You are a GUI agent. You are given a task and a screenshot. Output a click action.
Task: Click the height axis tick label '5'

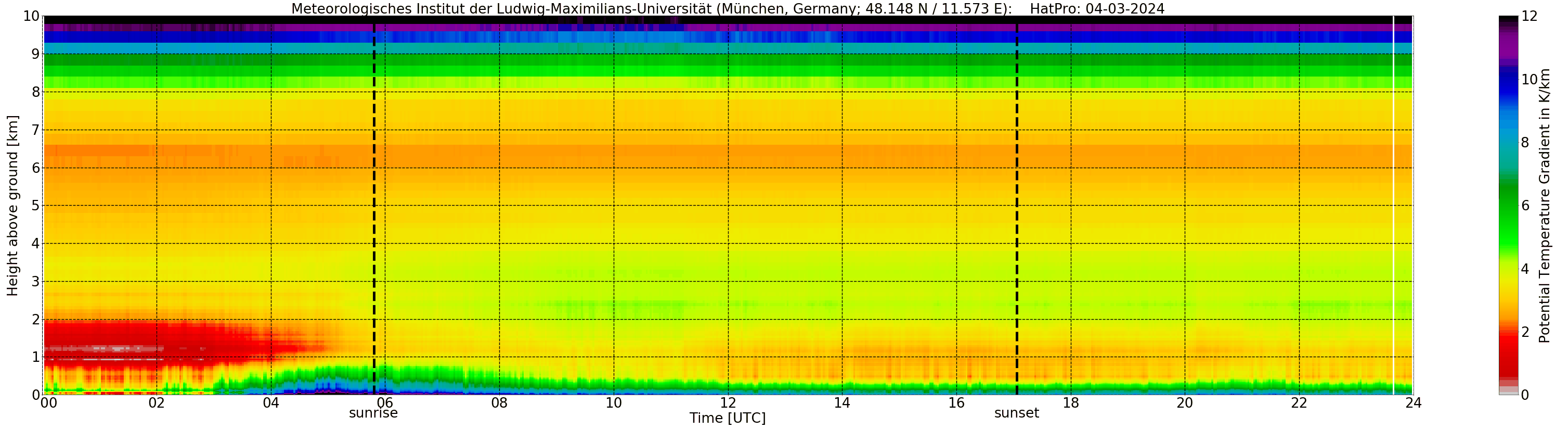click(x=35, y=205)
